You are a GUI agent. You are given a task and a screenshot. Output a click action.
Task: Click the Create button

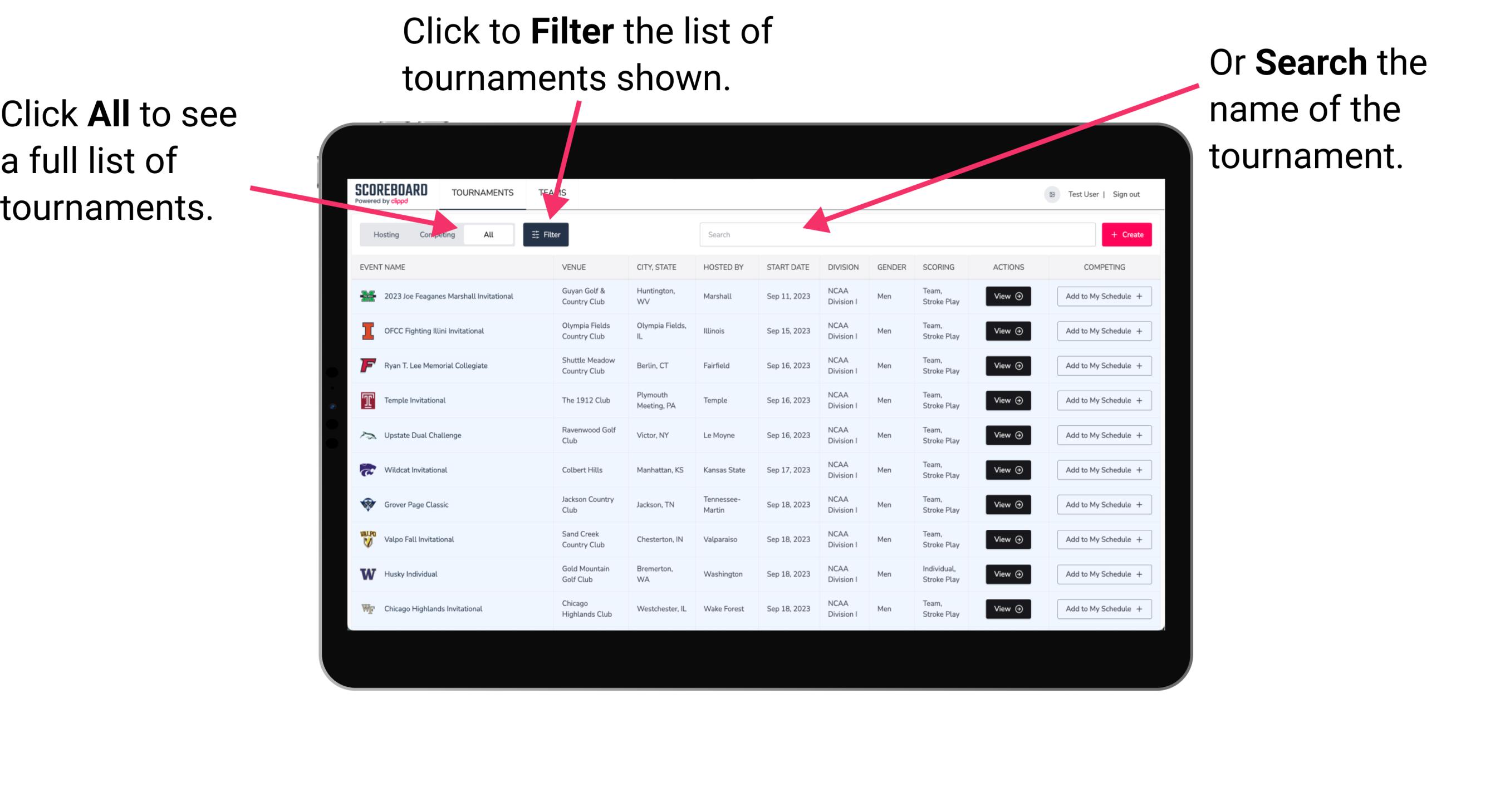(x=1127, y=234)
